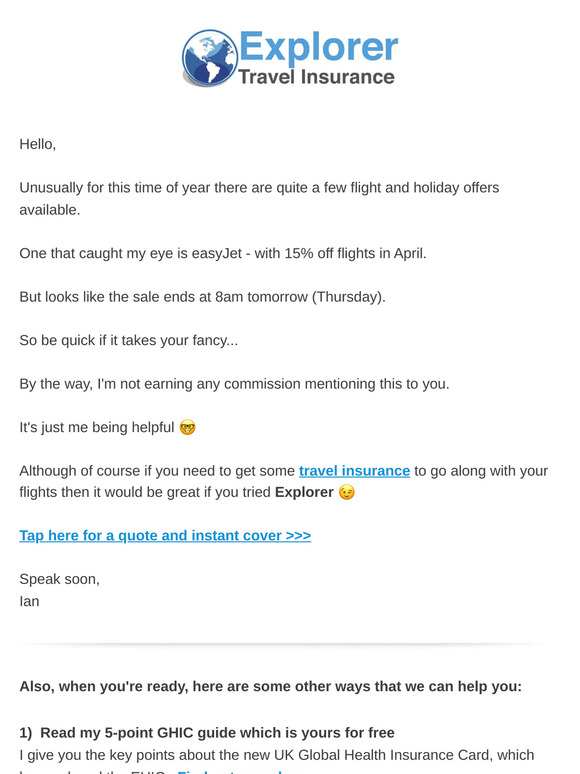Open 'Tap here for a quote and instant cover' link
Viewport: 580px width, 774px height.
click(165, 536)
